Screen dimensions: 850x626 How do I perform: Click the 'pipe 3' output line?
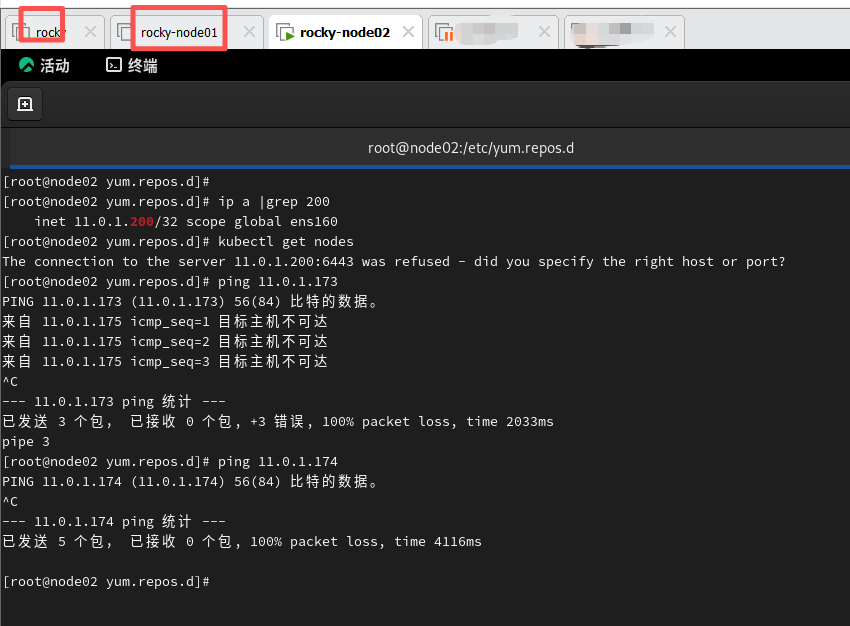(x=26, y=442)
